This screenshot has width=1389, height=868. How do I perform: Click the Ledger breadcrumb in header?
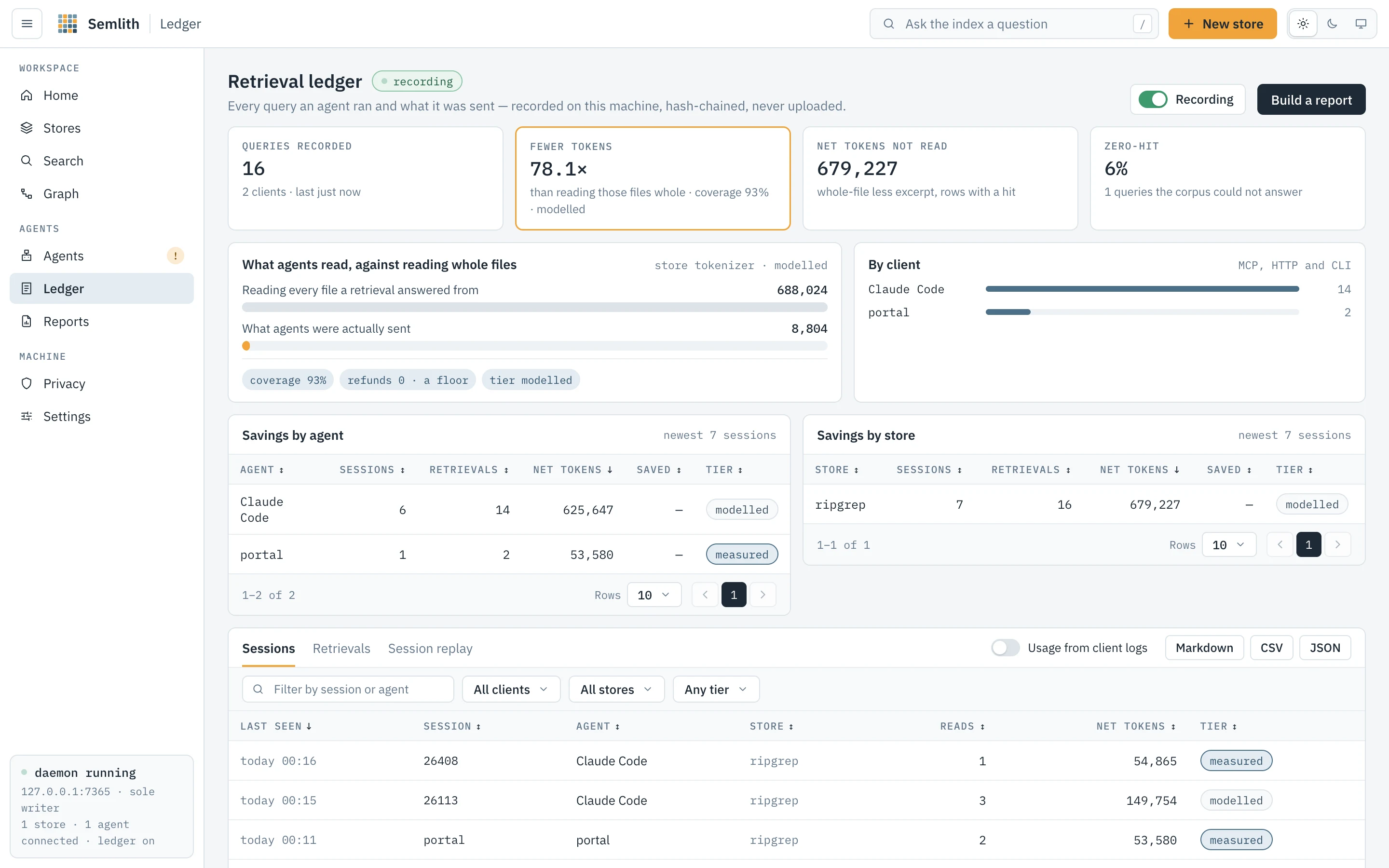click(181, 24)
